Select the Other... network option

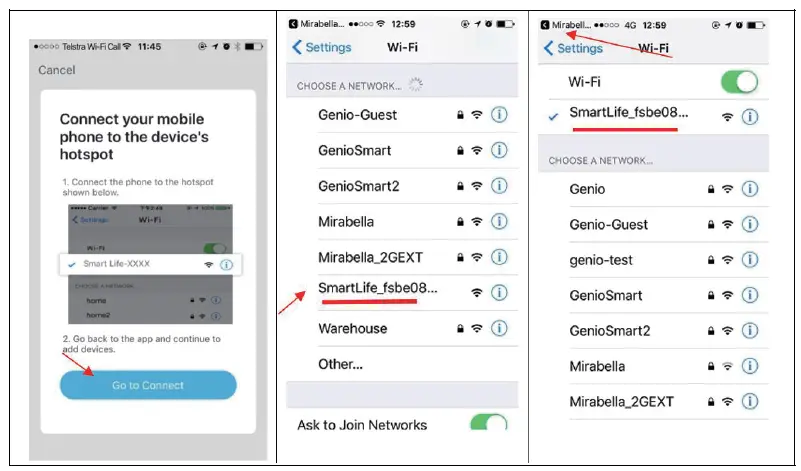402,364
